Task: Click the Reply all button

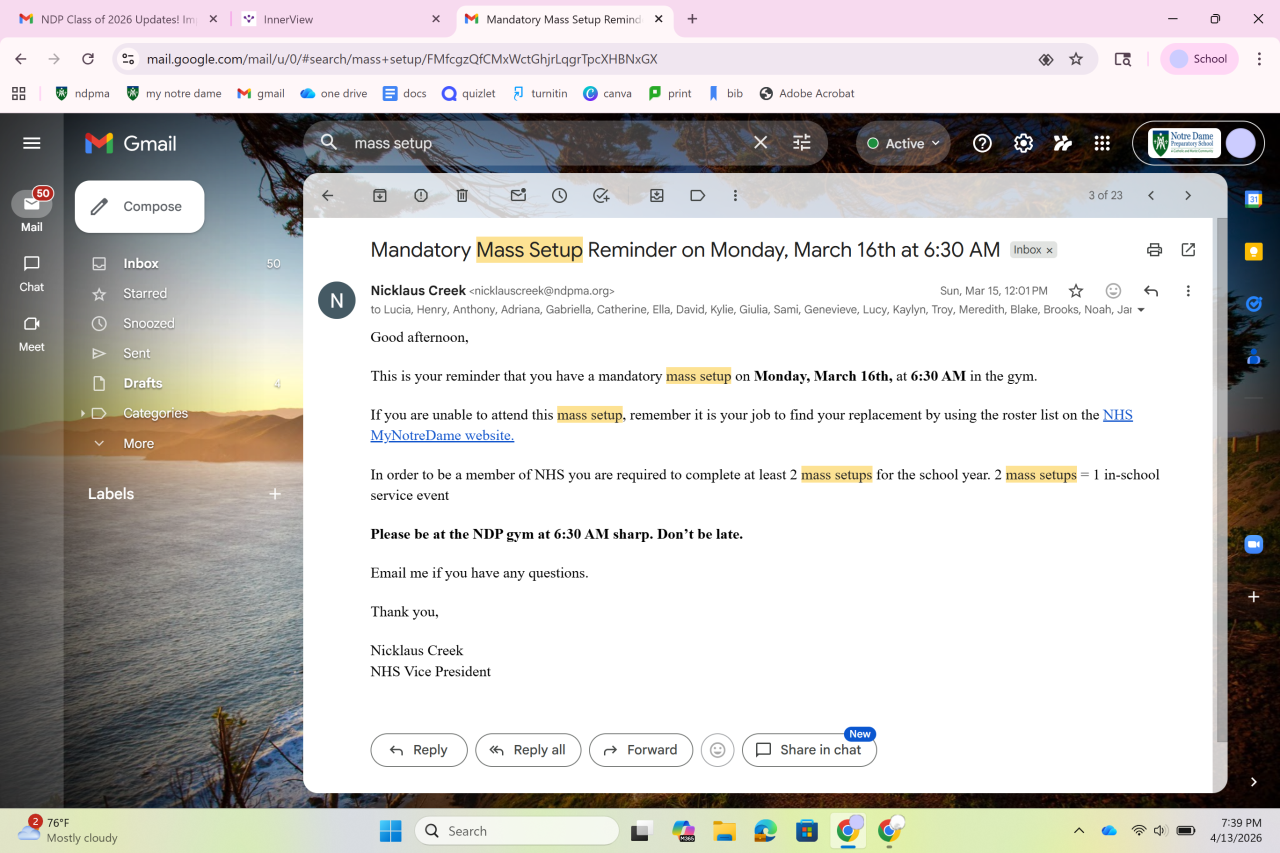Action: pos(528,750)
